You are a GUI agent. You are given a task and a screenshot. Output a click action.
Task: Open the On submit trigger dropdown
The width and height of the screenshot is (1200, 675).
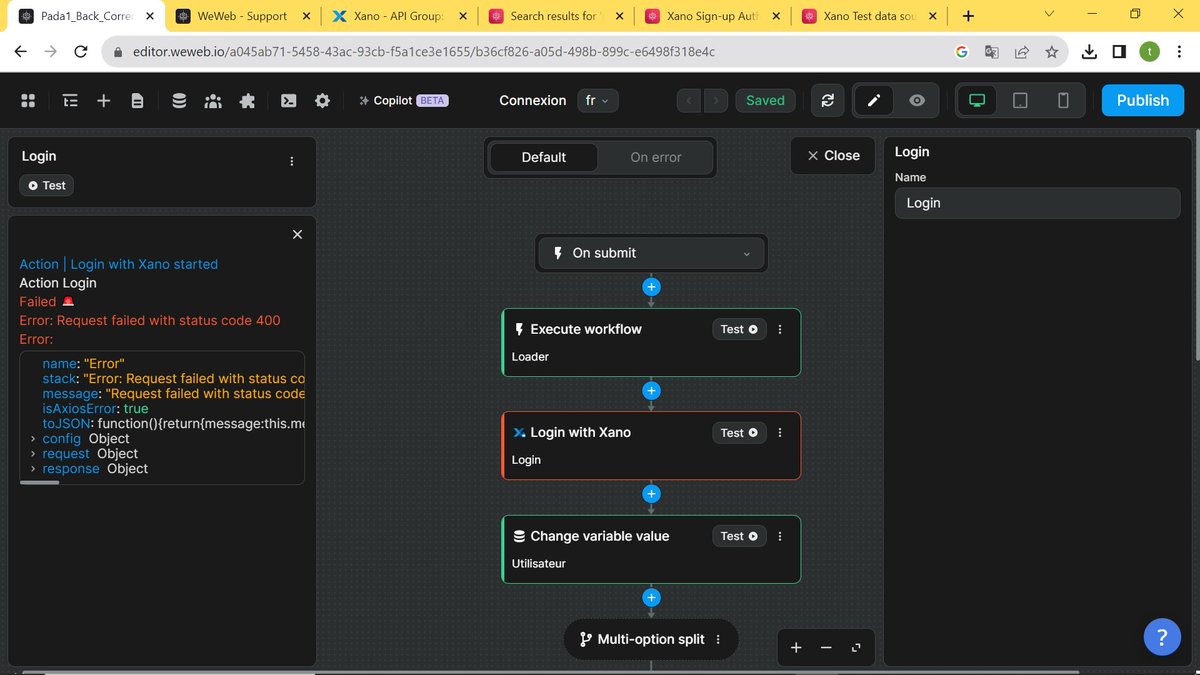(651, 253)
